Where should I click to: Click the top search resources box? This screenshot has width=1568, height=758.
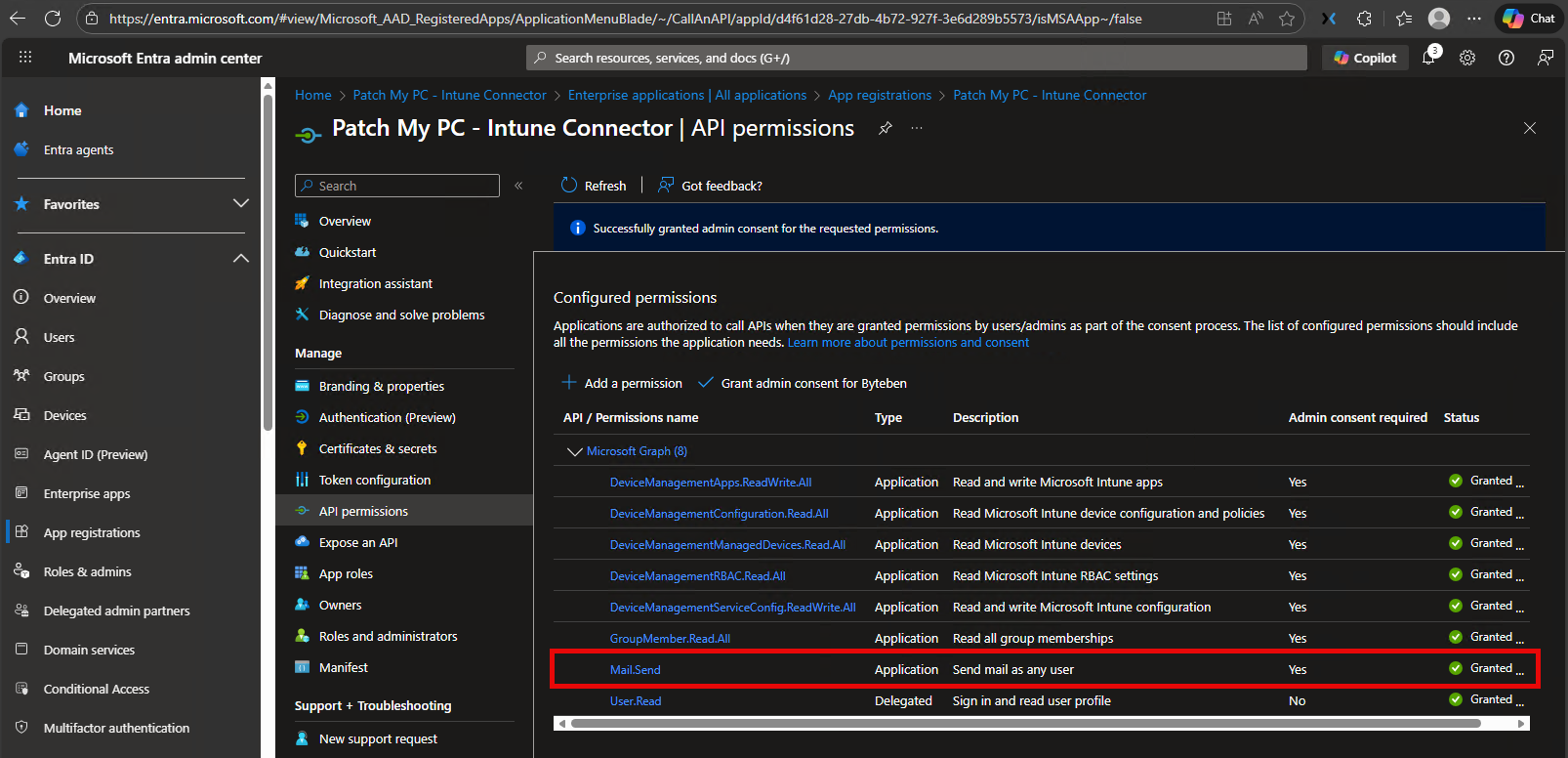917,58
